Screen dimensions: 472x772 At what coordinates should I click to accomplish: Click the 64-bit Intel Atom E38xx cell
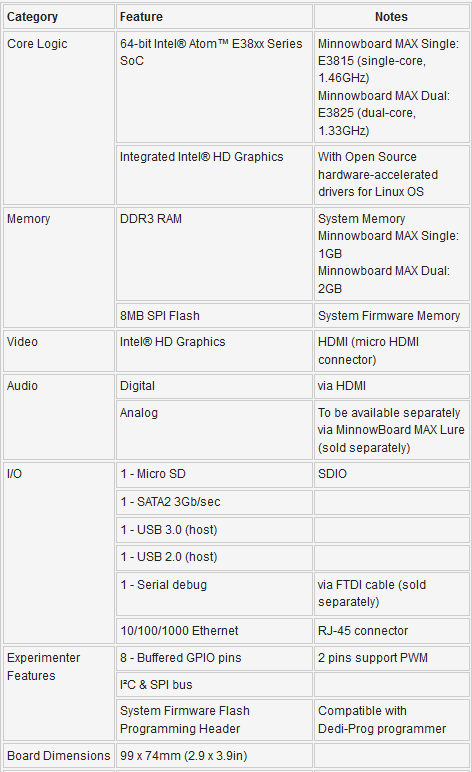pyautogui.click(x=214, y=87)
